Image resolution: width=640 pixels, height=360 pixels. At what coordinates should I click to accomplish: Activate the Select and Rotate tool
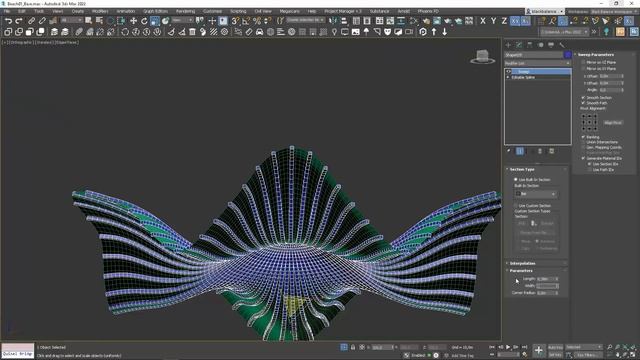pyautogui.click(x=144, y=21)
